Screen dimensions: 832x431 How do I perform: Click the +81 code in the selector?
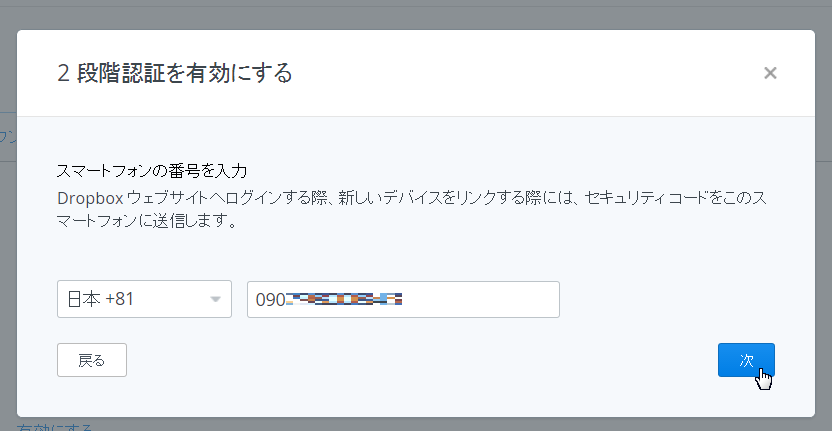(x=119, y=299)
